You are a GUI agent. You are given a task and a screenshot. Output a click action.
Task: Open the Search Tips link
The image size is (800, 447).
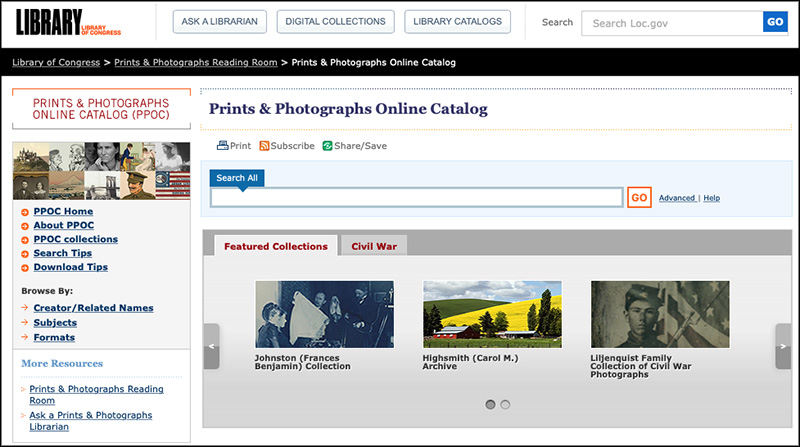(63, 253)
